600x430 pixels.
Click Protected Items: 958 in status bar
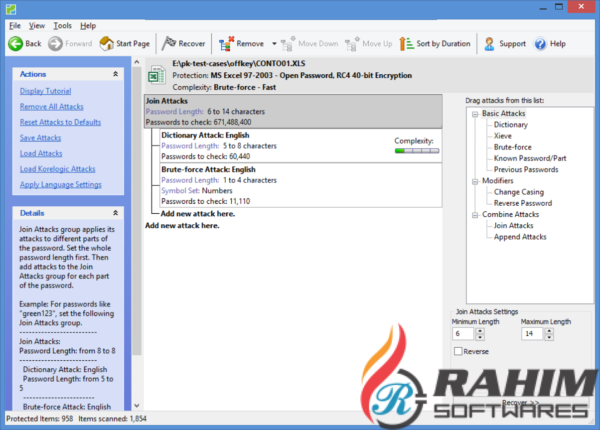pyautogui.click(x=39, y=419)
